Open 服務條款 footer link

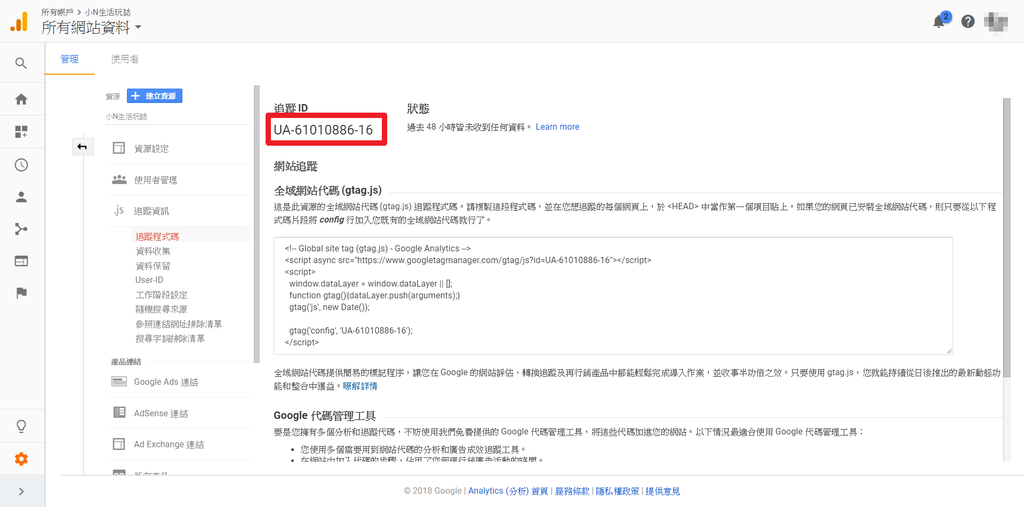[572, 491]
